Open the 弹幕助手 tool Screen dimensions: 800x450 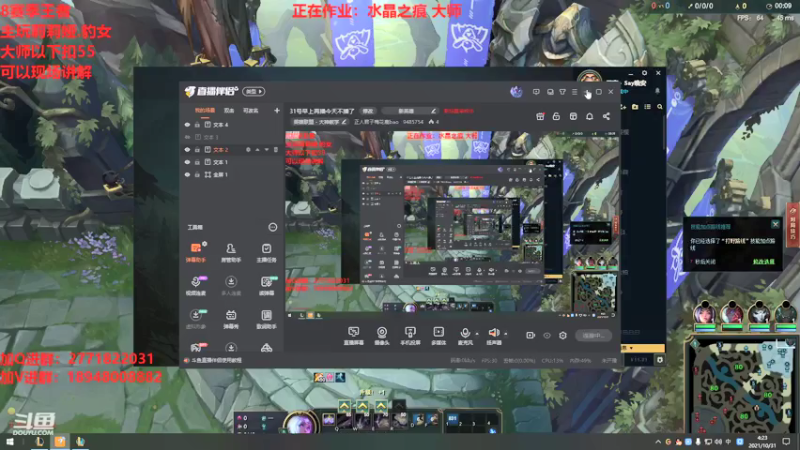click(x=196, y=252)
